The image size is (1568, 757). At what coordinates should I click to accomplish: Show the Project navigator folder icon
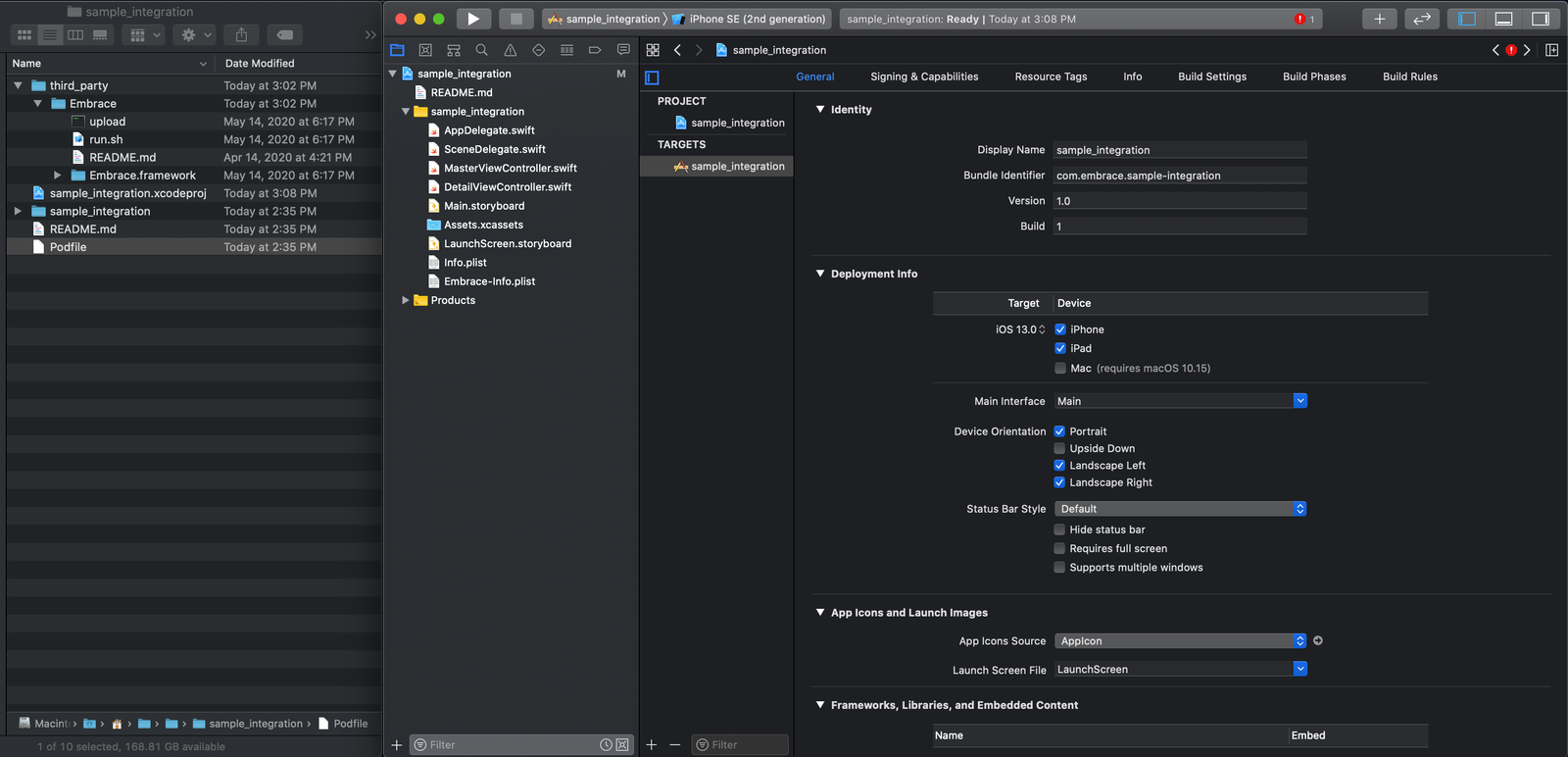(x=397, y=50)
